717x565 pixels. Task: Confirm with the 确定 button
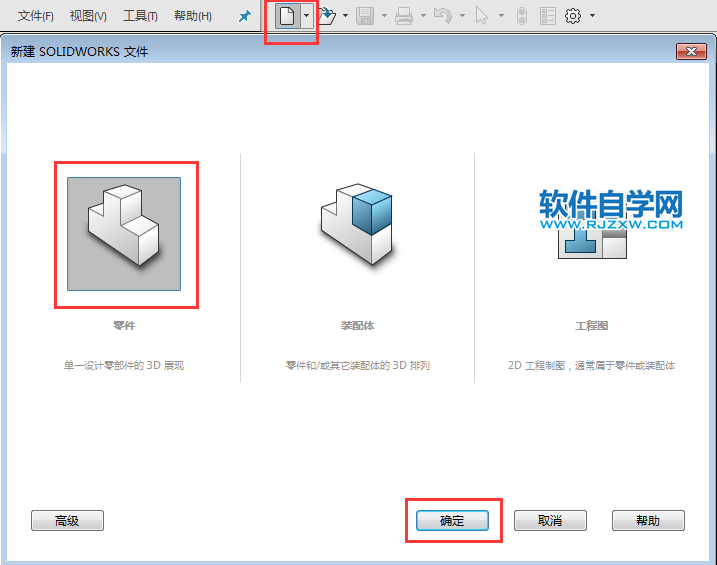coord(452,521)
